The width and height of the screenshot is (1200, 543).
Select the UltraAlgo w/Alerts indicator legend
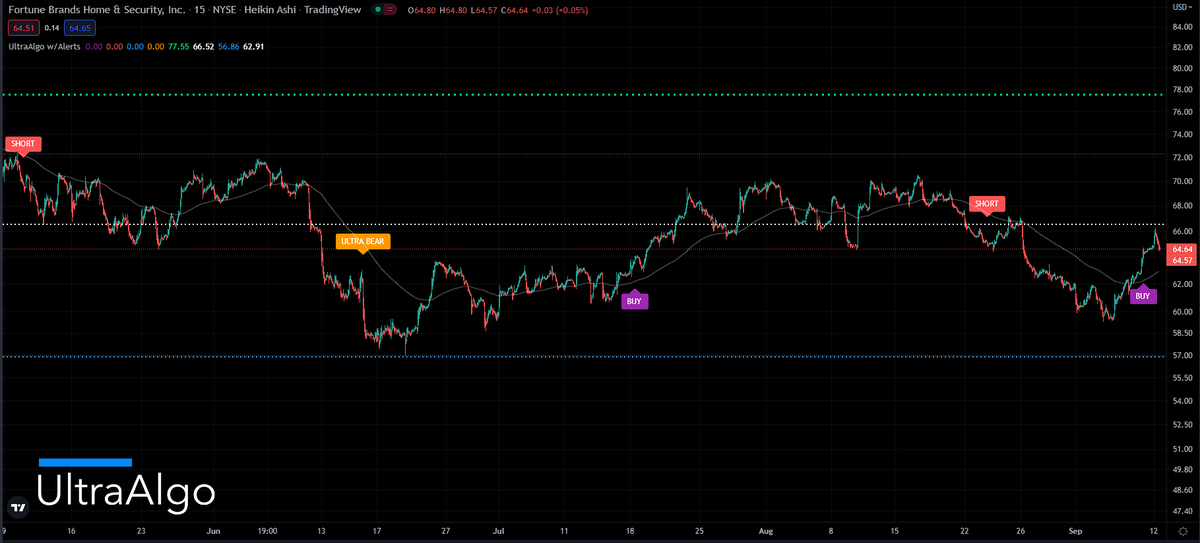pyautogui.click(x=43, y=46)
